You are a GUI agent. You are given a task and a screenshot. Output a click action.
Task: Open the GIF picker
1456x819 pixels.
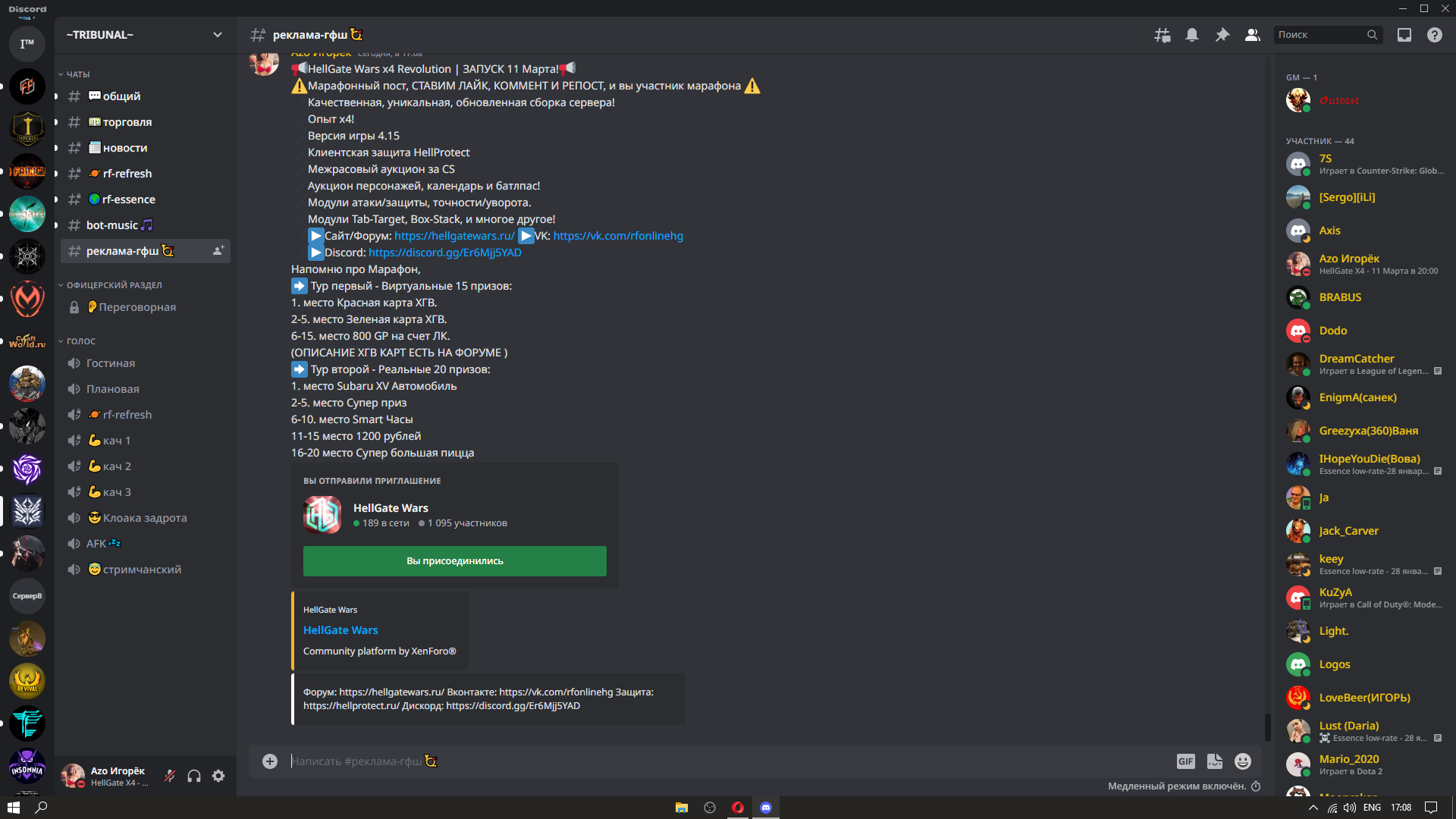coord(1186,761)
